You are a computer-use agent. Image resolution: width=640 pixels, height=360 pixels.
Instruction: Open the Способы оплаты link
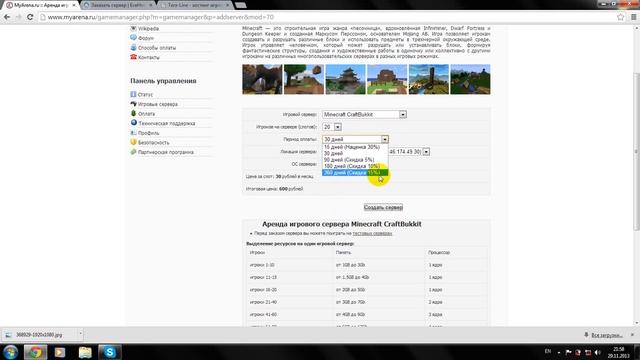157,48
